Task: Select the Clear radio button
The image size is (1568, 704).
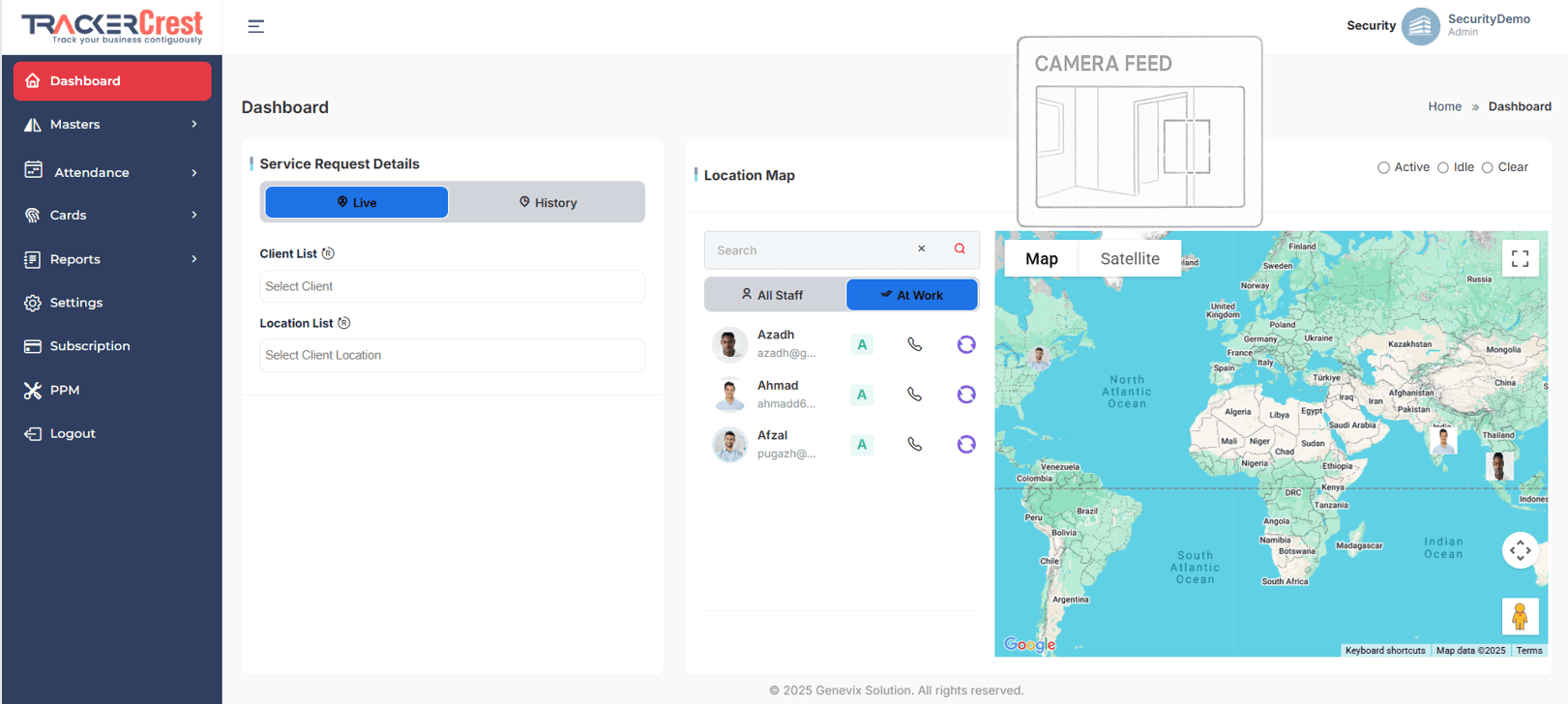Action: click(x=1488, y=167)
